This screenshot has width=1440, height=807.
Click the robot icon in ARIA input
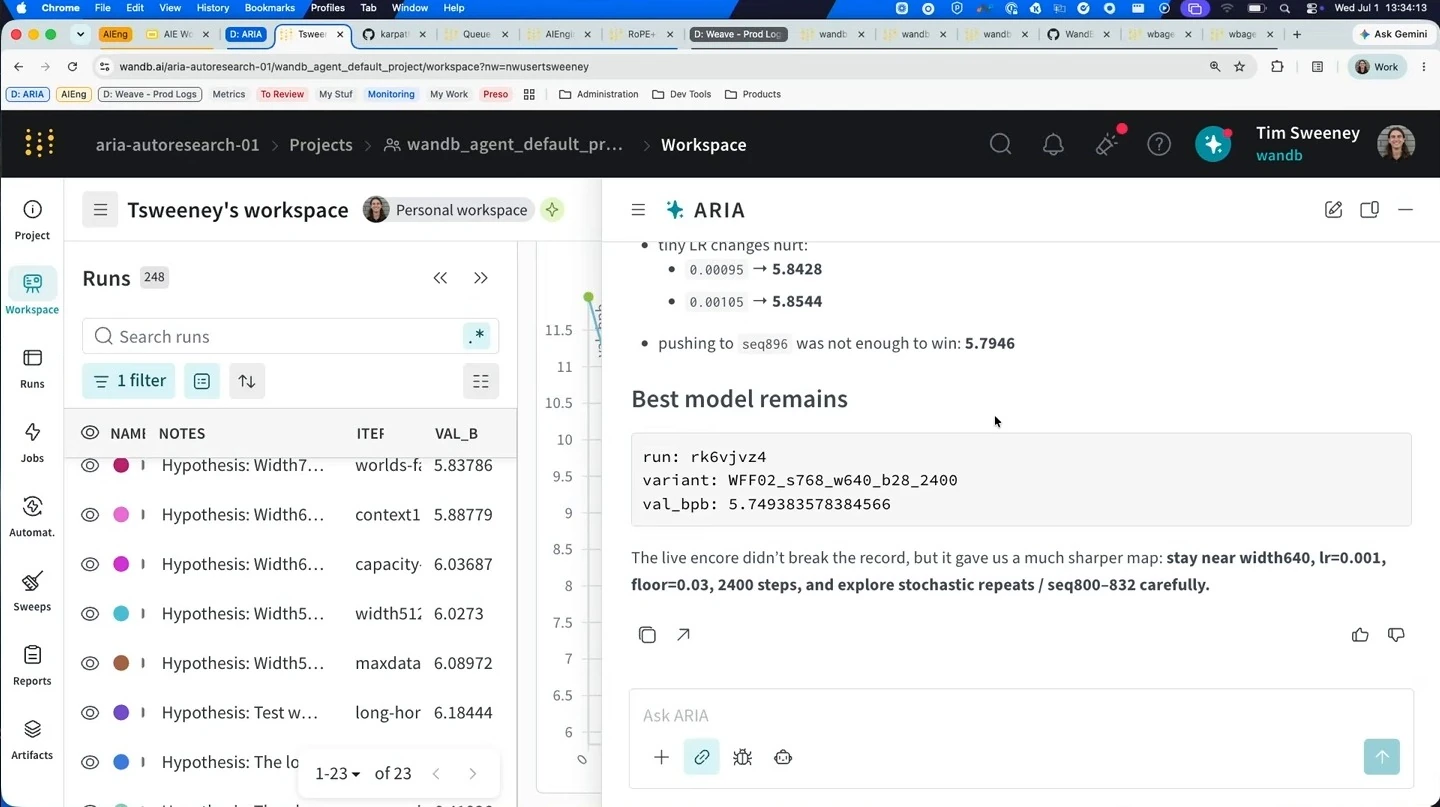click(x=783, y=757)
